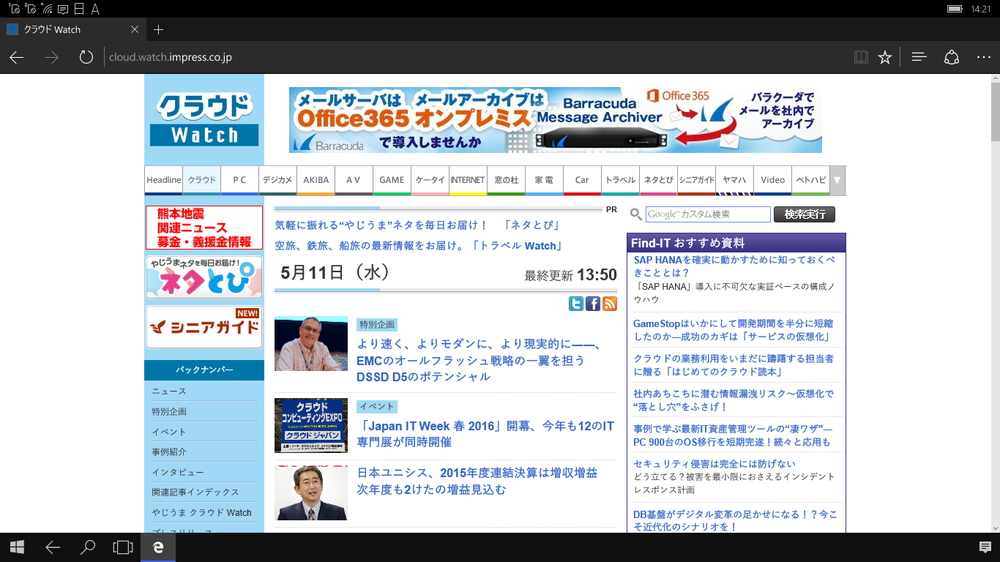Image resolution: width=1000 pixels, height=562 pixels.
Task: Click search magnifier beside Google box
Action: coord(635,214)
